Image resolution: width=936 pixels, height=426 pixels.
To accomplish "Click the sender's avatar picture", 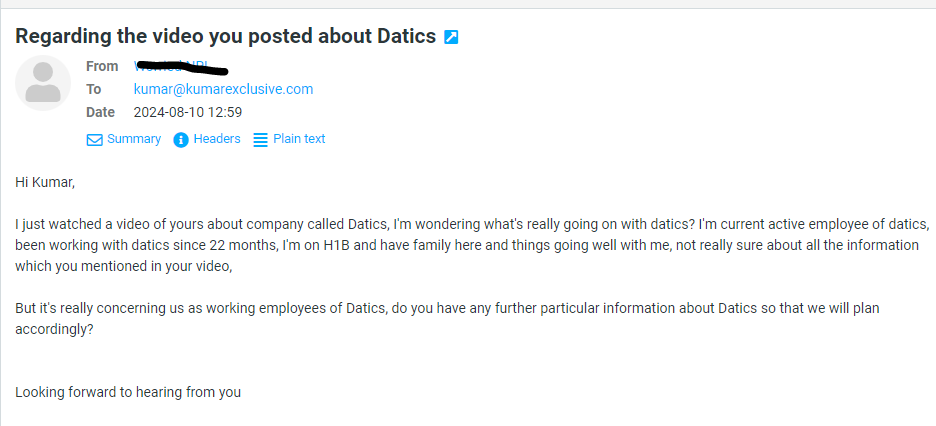I will click(x=43, y=83).
